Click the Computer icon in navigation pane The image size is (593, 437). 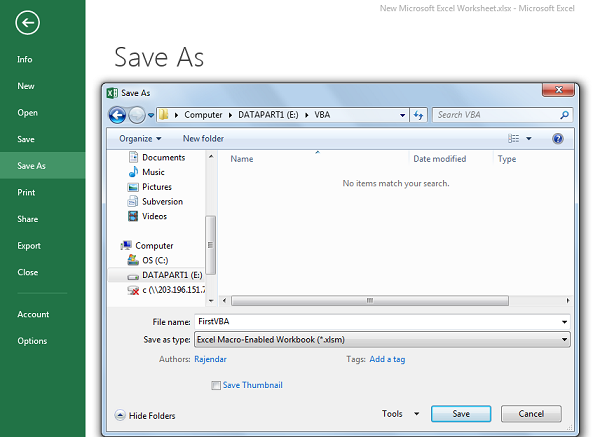(x=126, y=245)
